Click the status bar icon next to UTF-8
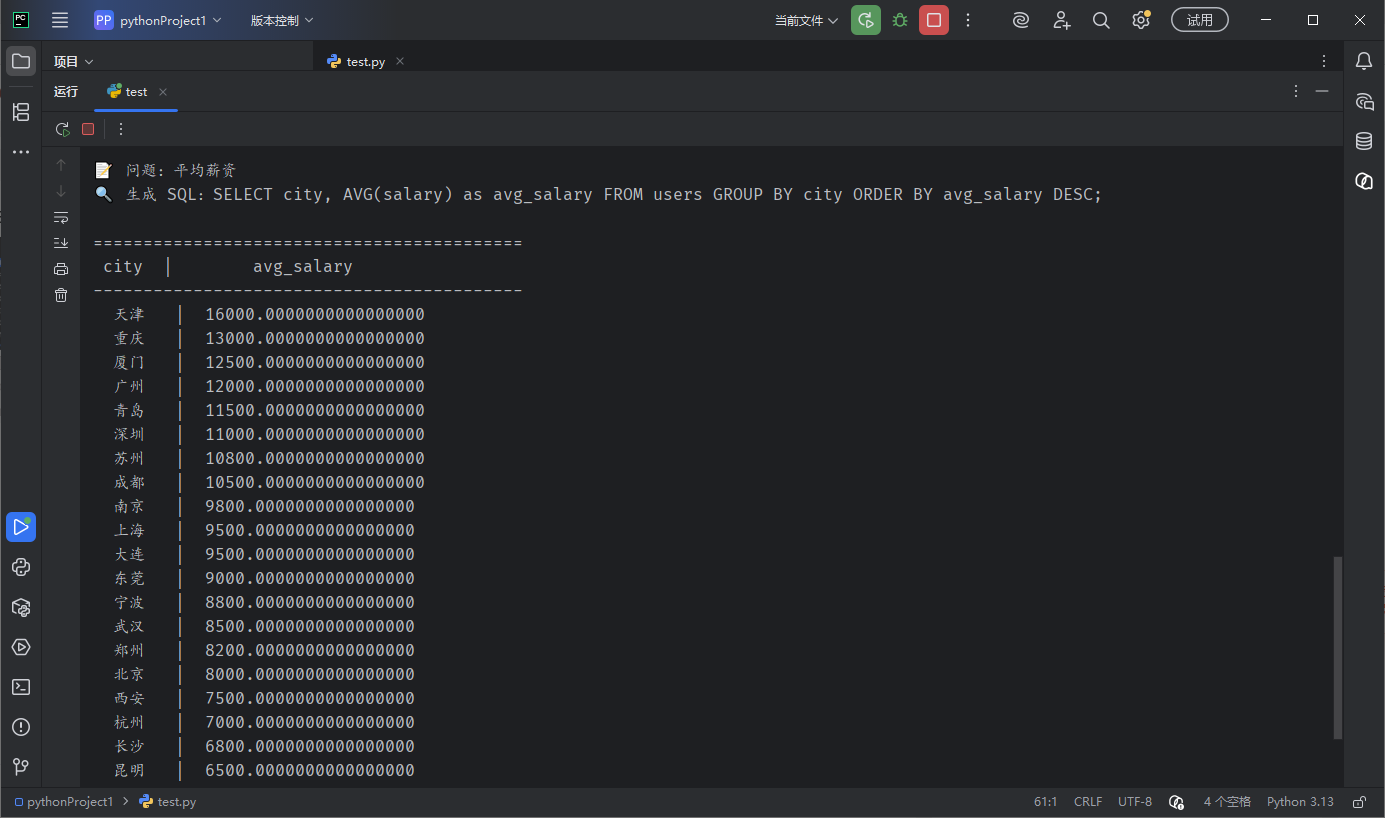Image resolution: width=1385 pixels, height=818 pixels. [1176, 802]
